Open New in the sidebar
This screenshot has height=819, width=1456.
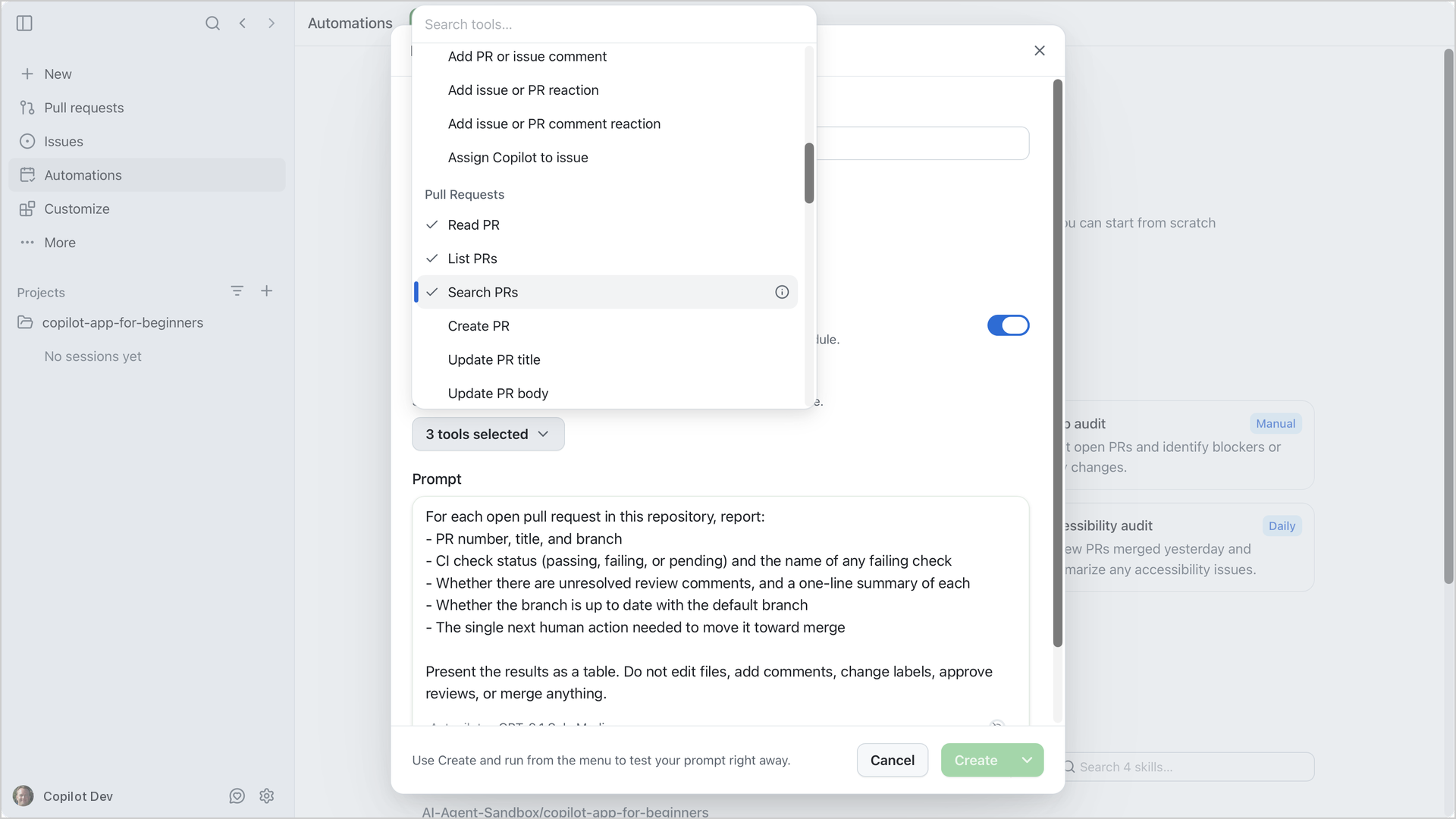(x=147, y=74)
